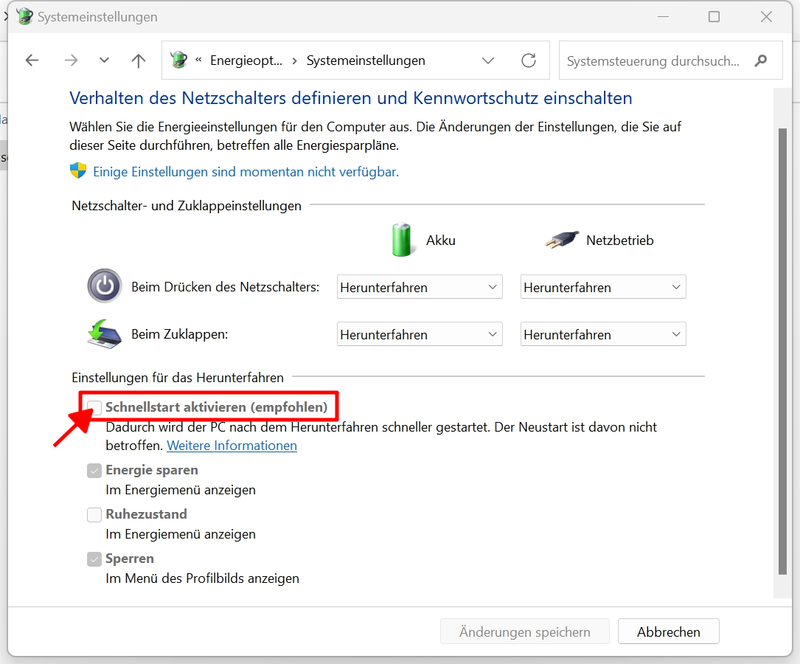Image resolution: width=800 pixels, height=664 pixels.
Task: Open Zuklappen dropdown for Netzbetrieb
Action: (x=603, y=334)
